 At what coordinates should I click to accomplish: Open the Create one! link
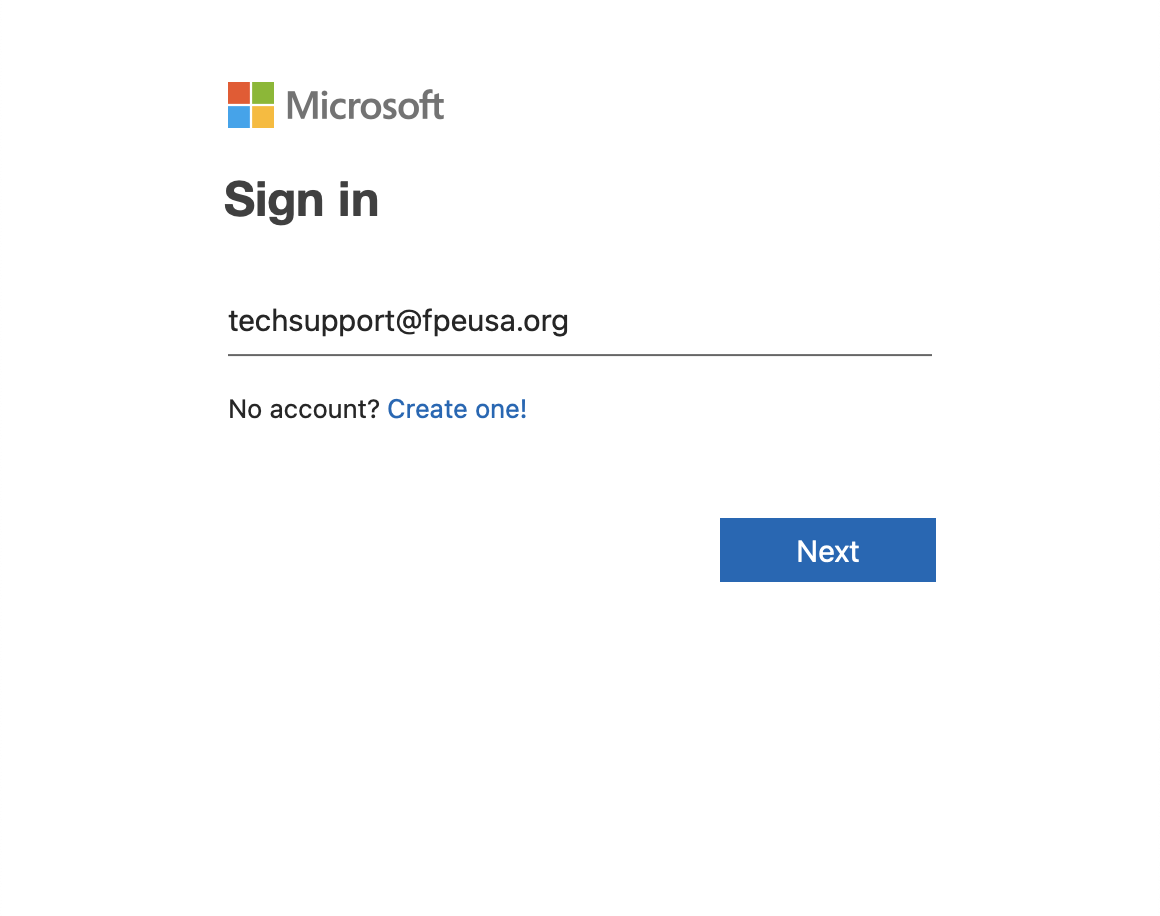point(457,408)
